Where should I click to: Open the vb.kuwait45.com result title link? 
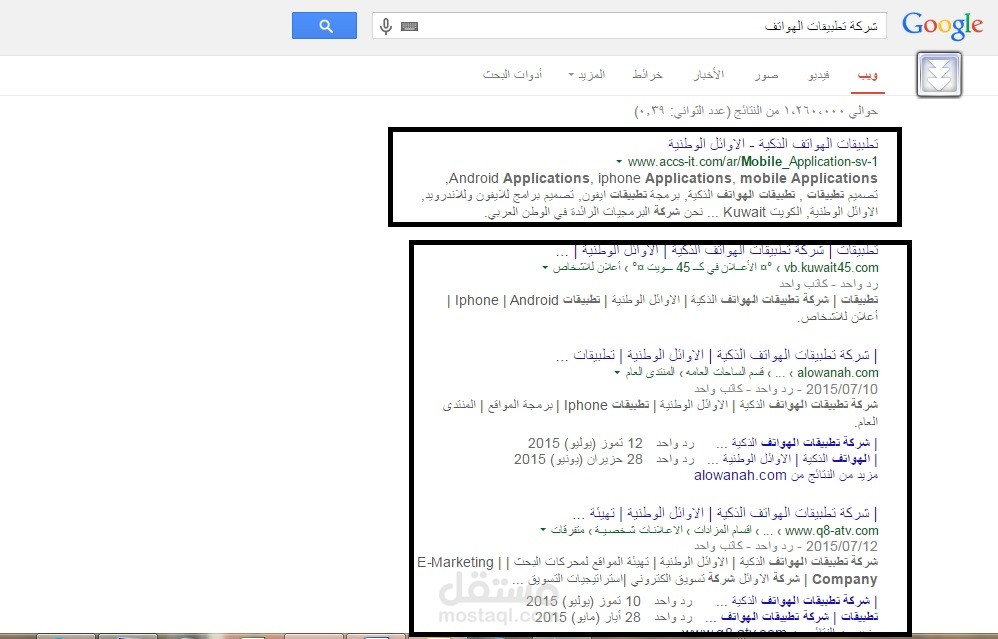(717, 250)
